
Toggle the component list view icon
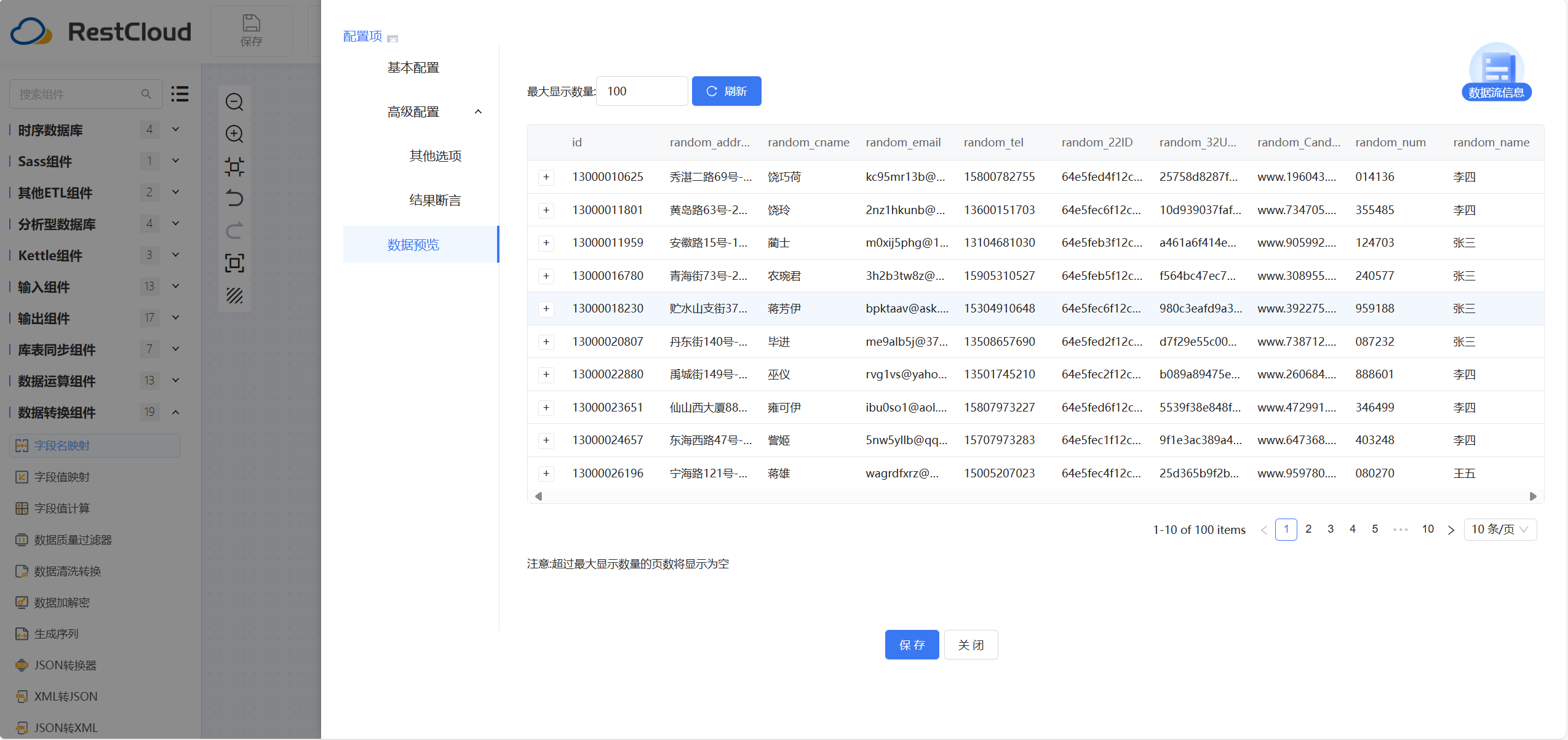(x=180, y=94)
